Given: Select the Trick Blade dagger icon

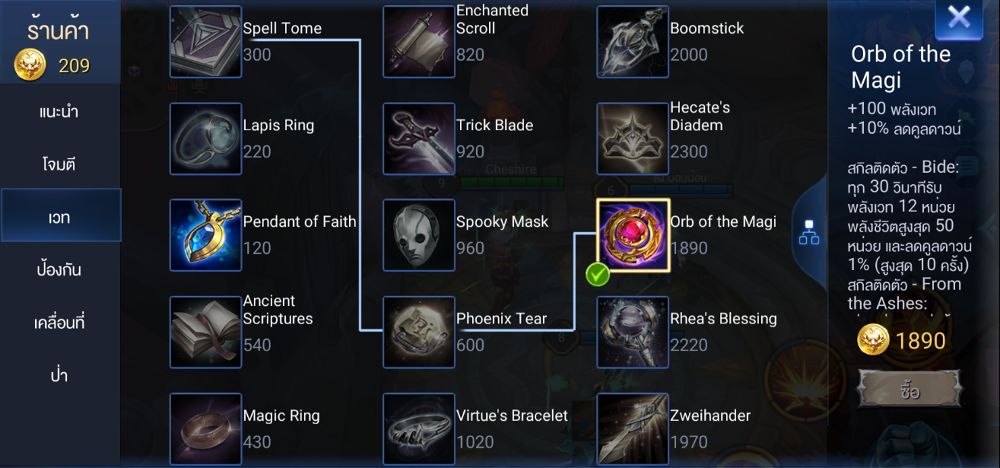Looking at the screenshot, I should [419, 139].
